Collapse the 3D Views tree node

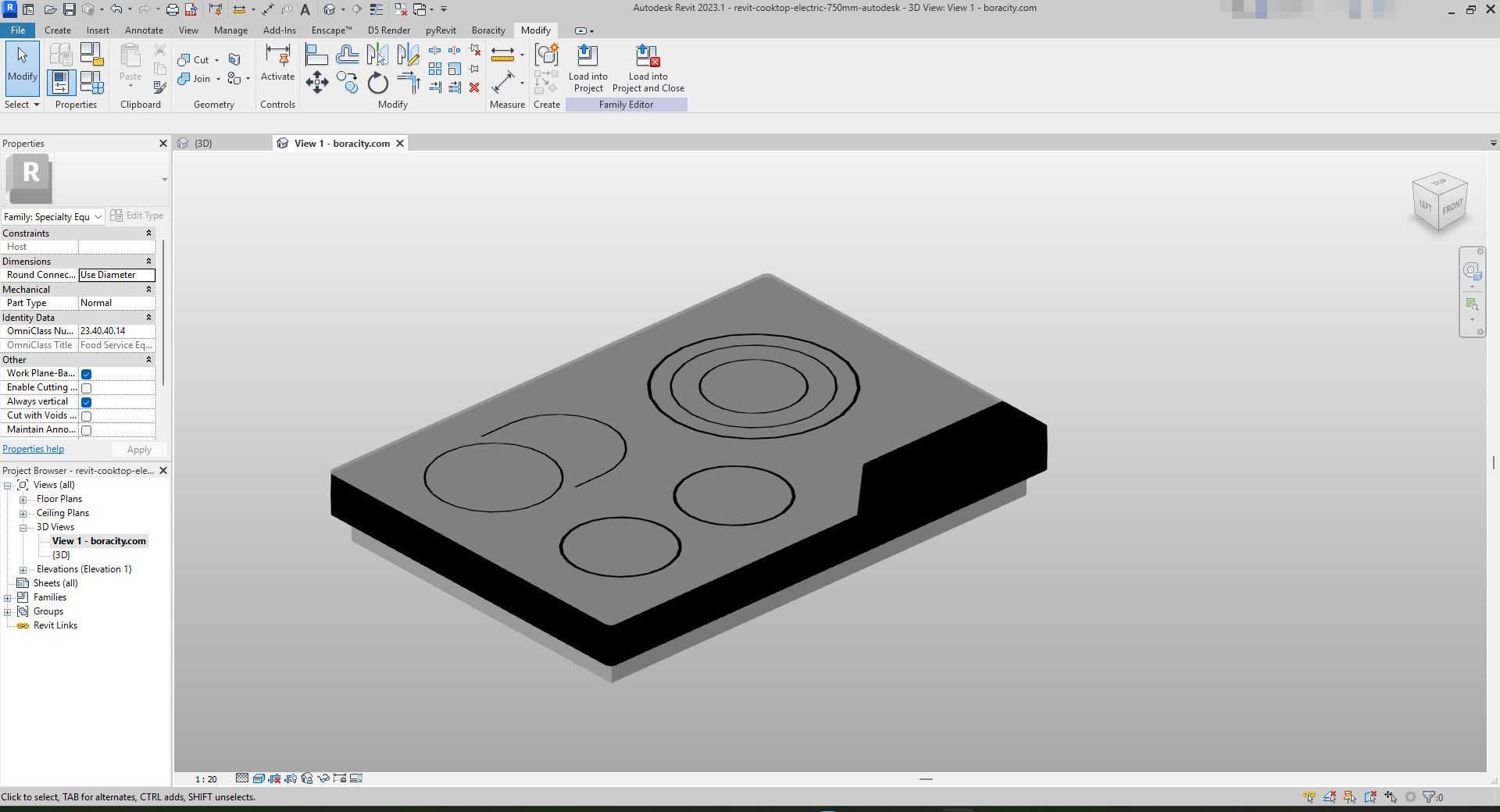[23, 528]
